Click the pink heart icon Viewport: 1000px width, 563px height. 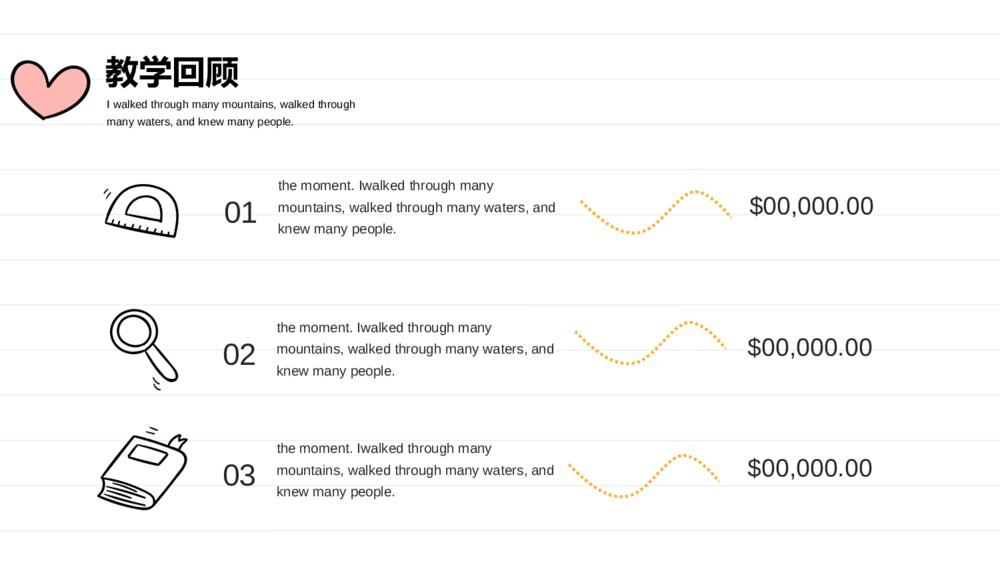50,89
